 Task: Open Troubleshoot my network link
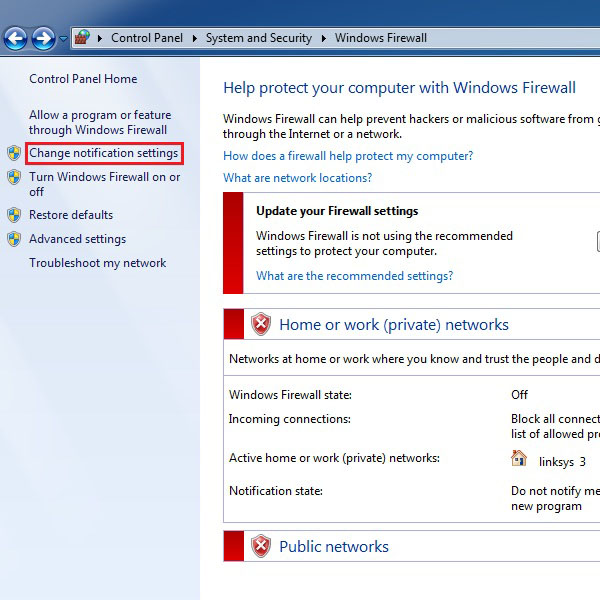click(98, 263)
